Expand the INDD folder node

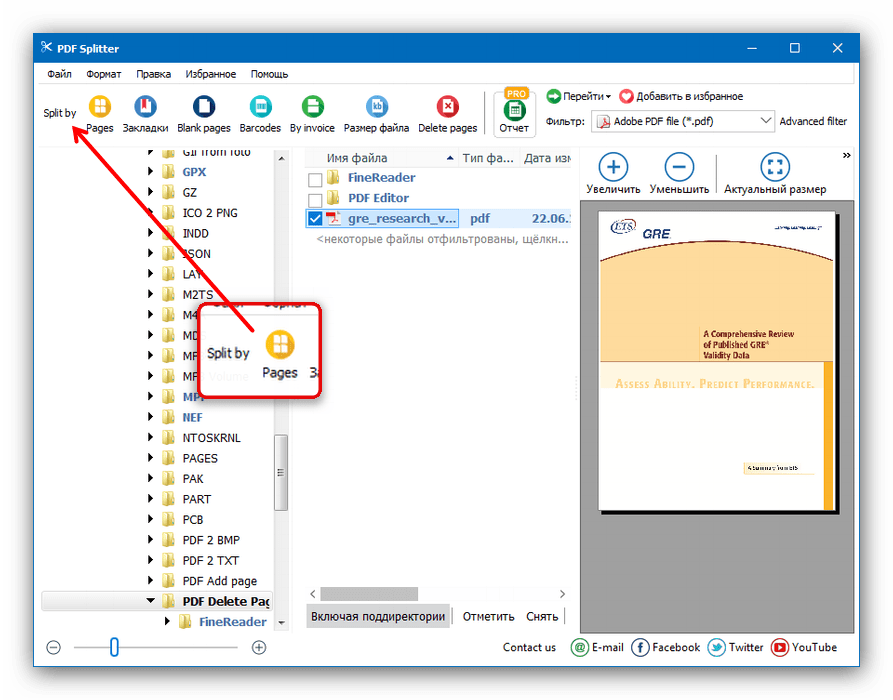pos(150,232)
